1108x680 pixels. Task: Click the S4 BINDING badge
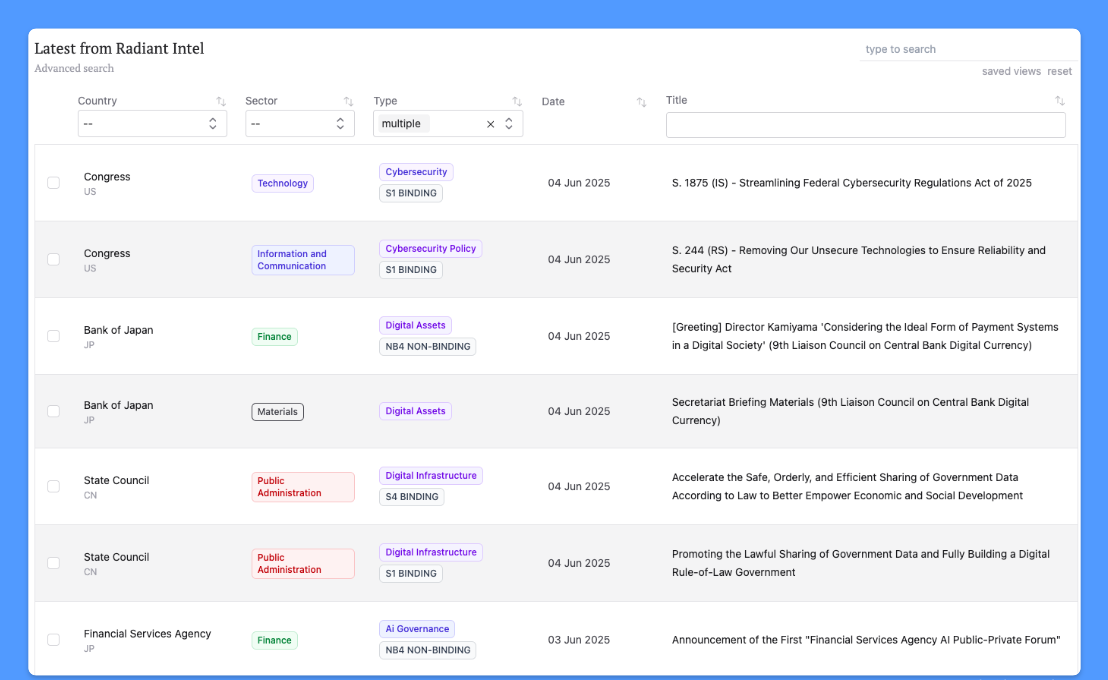tap(412, 497)
